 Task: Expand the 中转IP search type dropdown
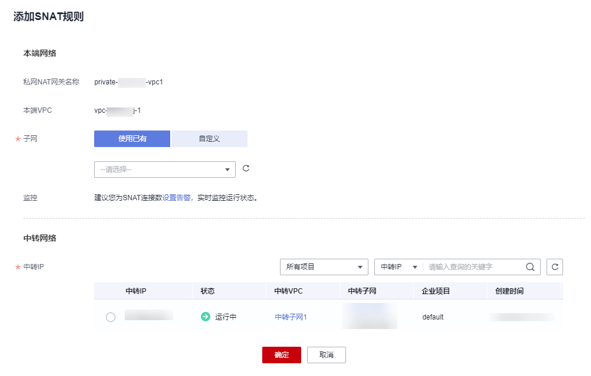pos(399,267)
